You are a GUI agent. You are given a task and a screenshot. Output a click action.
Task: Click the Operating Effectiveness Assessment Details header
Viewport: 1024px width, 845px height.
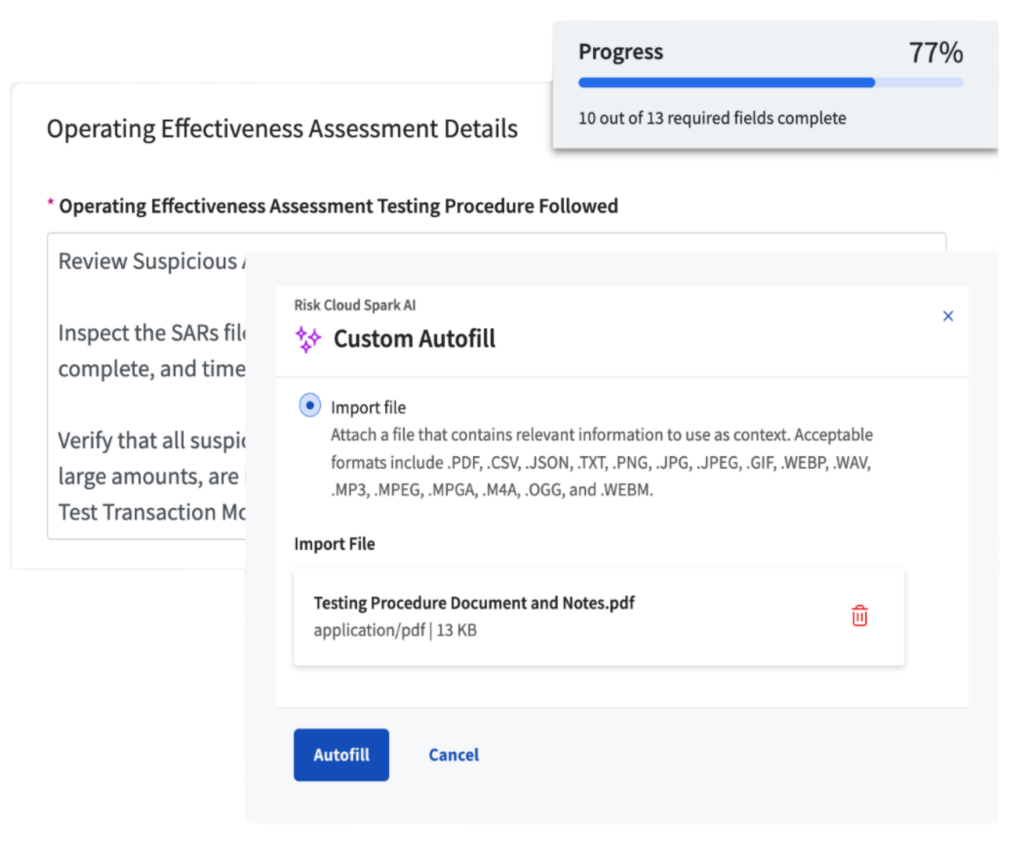tap(282, 128)
